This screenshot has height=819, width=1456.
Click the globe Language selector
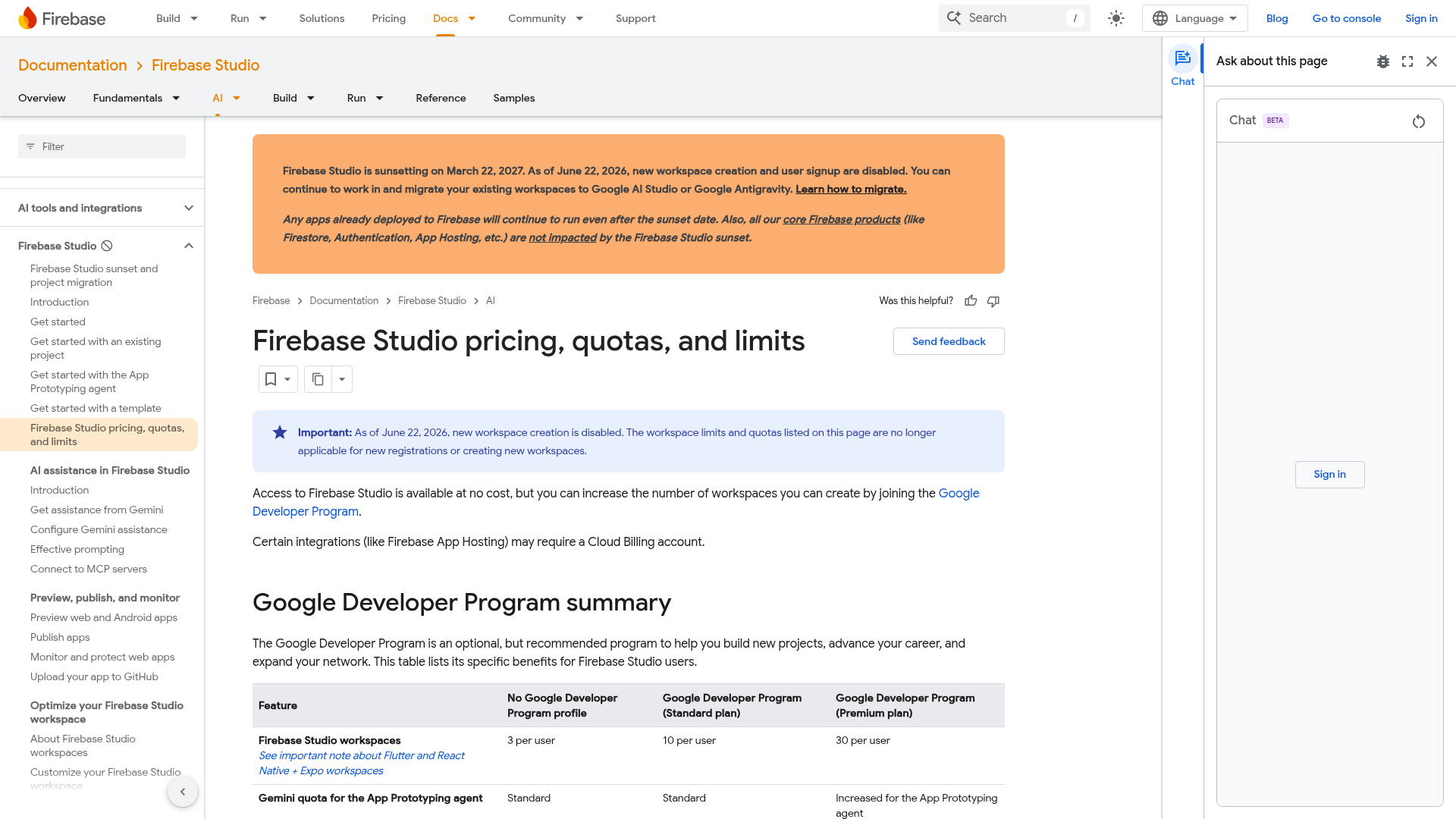tap(1194, 18)
